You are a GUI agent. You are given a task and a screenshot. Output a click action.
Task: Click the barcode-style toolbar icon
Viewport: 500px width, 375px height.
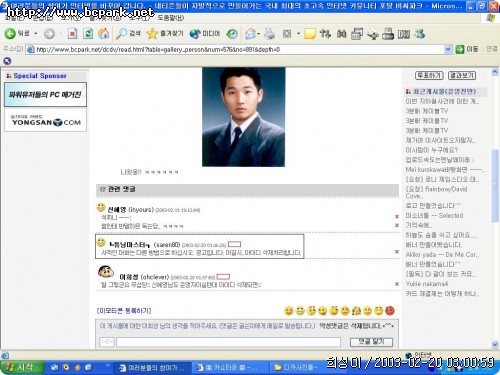pos(404,34)
